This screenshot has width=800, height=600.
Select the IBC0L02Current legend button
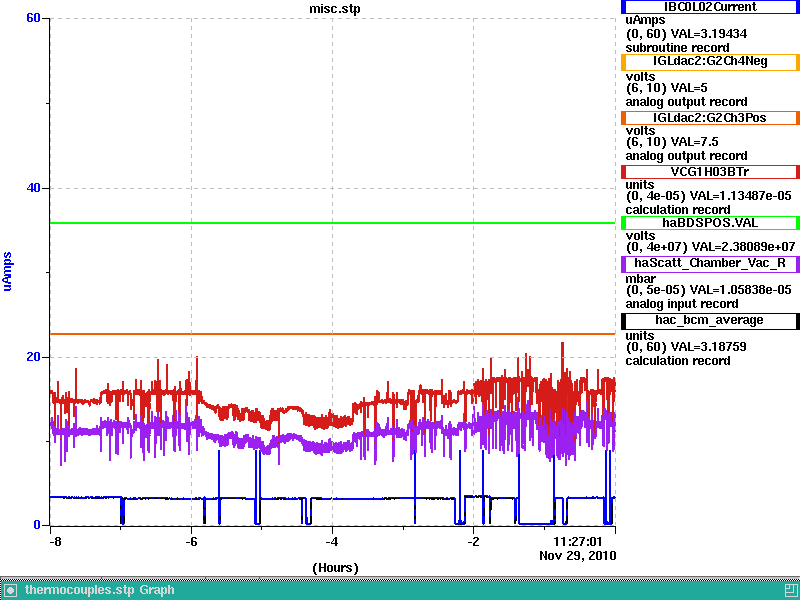pos(710,7)
